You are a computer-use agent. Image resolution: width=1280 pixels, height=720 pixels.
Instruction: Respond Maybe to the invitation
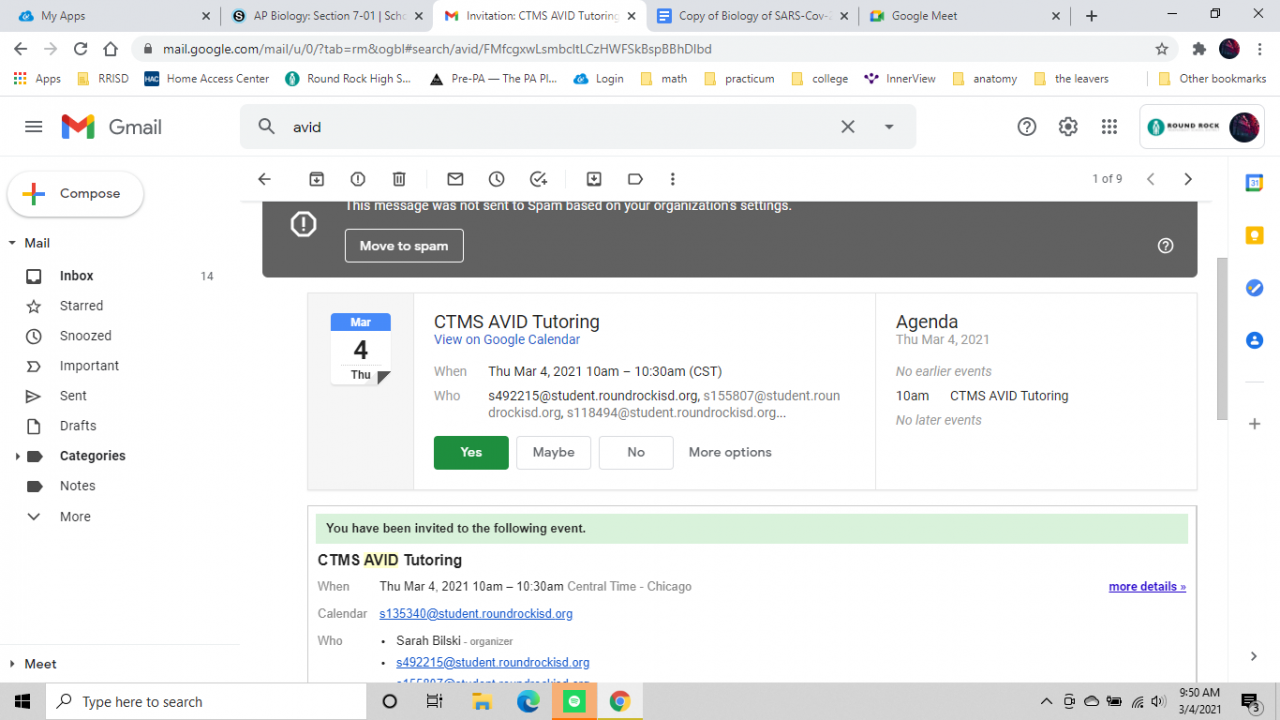pos(553,452)
